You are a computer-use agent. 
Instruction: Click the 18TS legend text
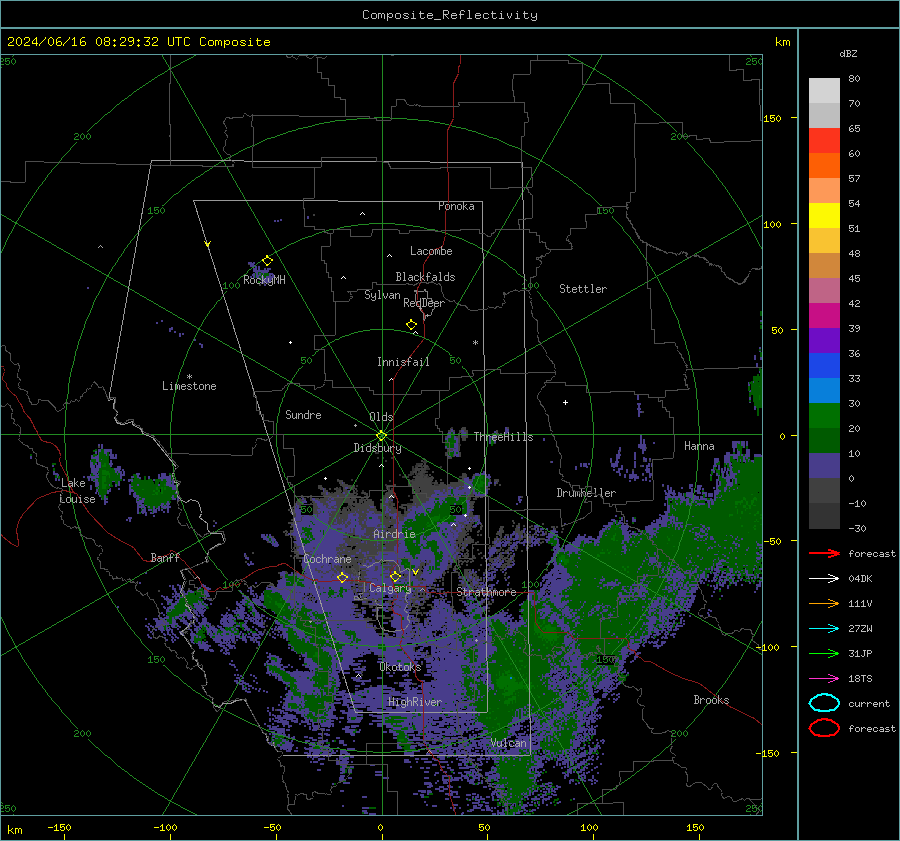860,679
